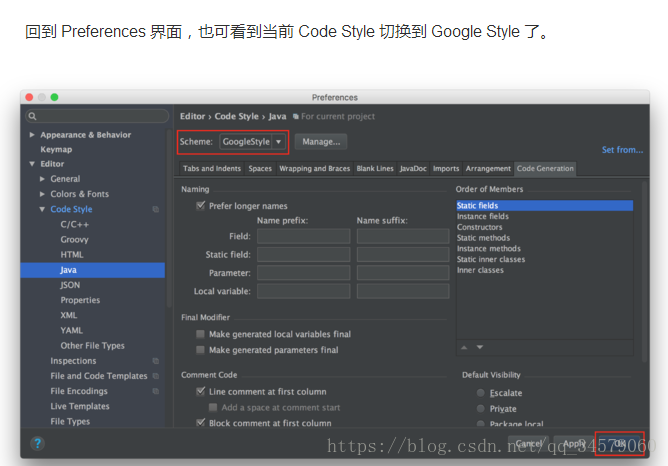The width and height of the screenshot is (668, 466).
Task: Click Local variable name suffix input
Action: pos(403,291)
